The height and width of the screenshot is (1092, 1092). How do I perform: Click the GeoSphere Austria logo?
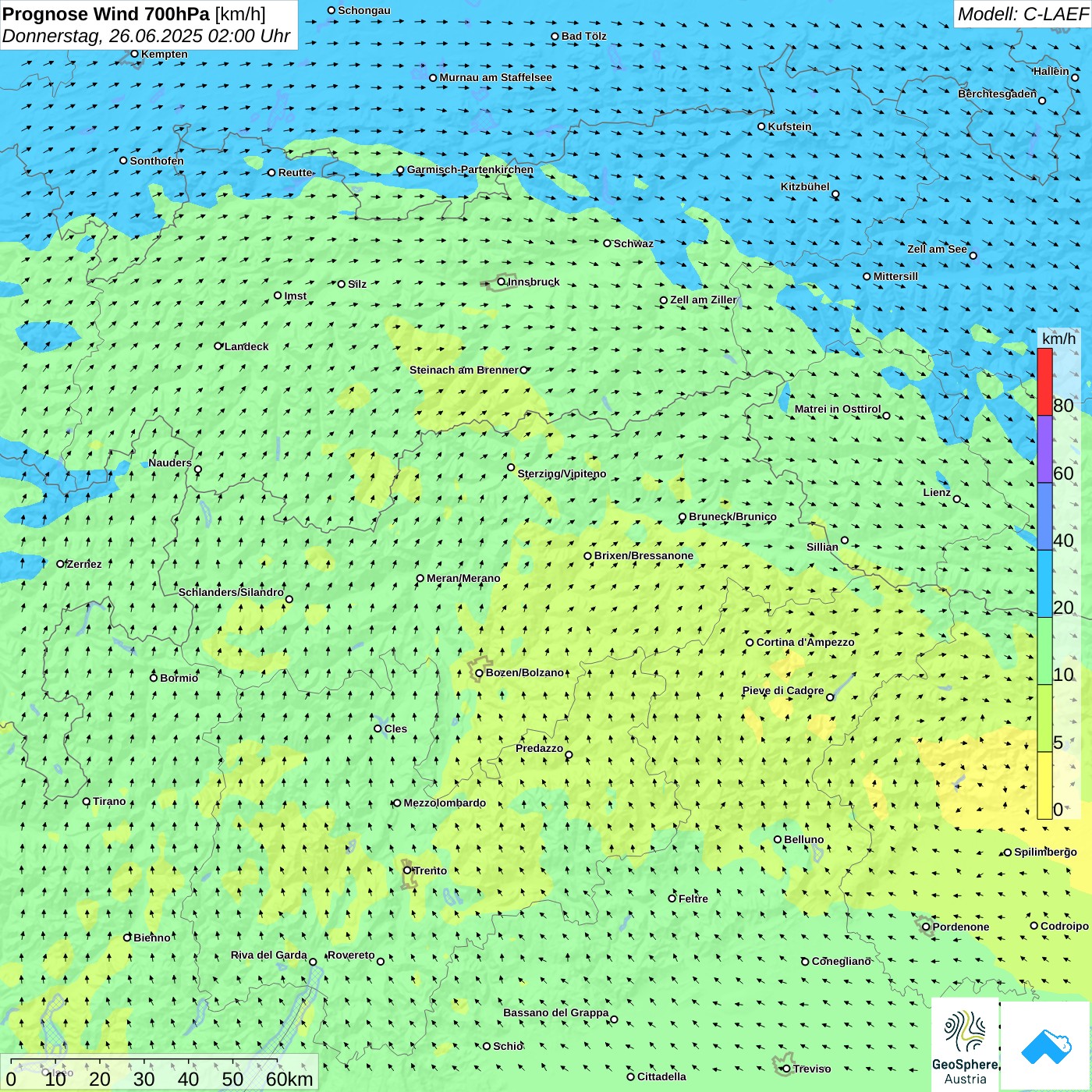point(965,1044)
